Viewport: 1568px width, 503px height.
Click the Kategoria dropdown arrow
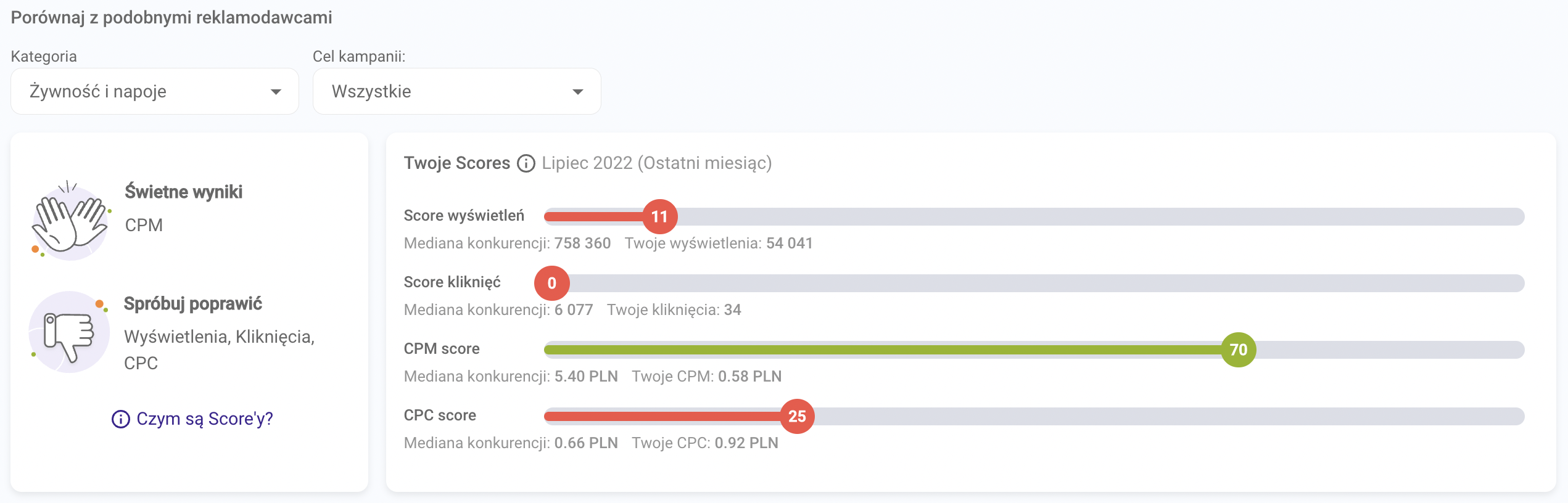tap(276, 92)
